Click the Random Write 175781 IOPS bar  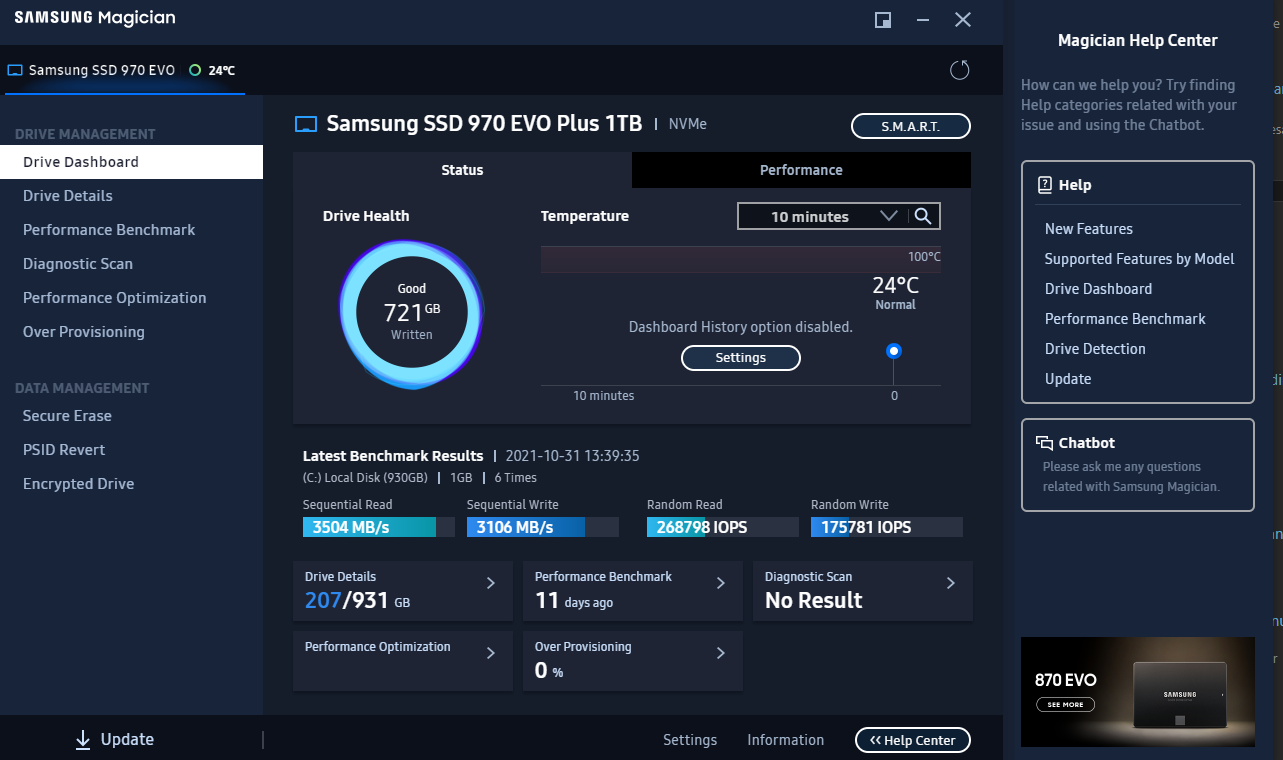pyautogui.click(x=887, y=527)
